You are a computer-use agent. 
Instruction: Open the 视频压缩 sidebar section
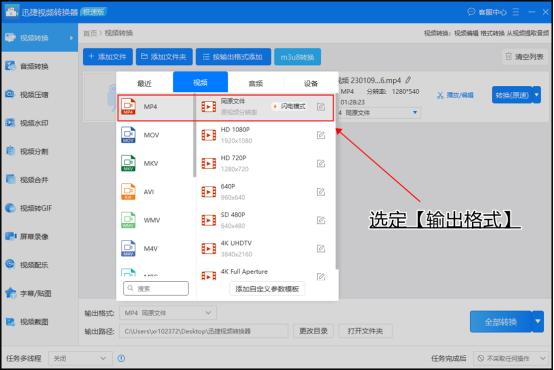pyautogui.click(x=34, y=94)
